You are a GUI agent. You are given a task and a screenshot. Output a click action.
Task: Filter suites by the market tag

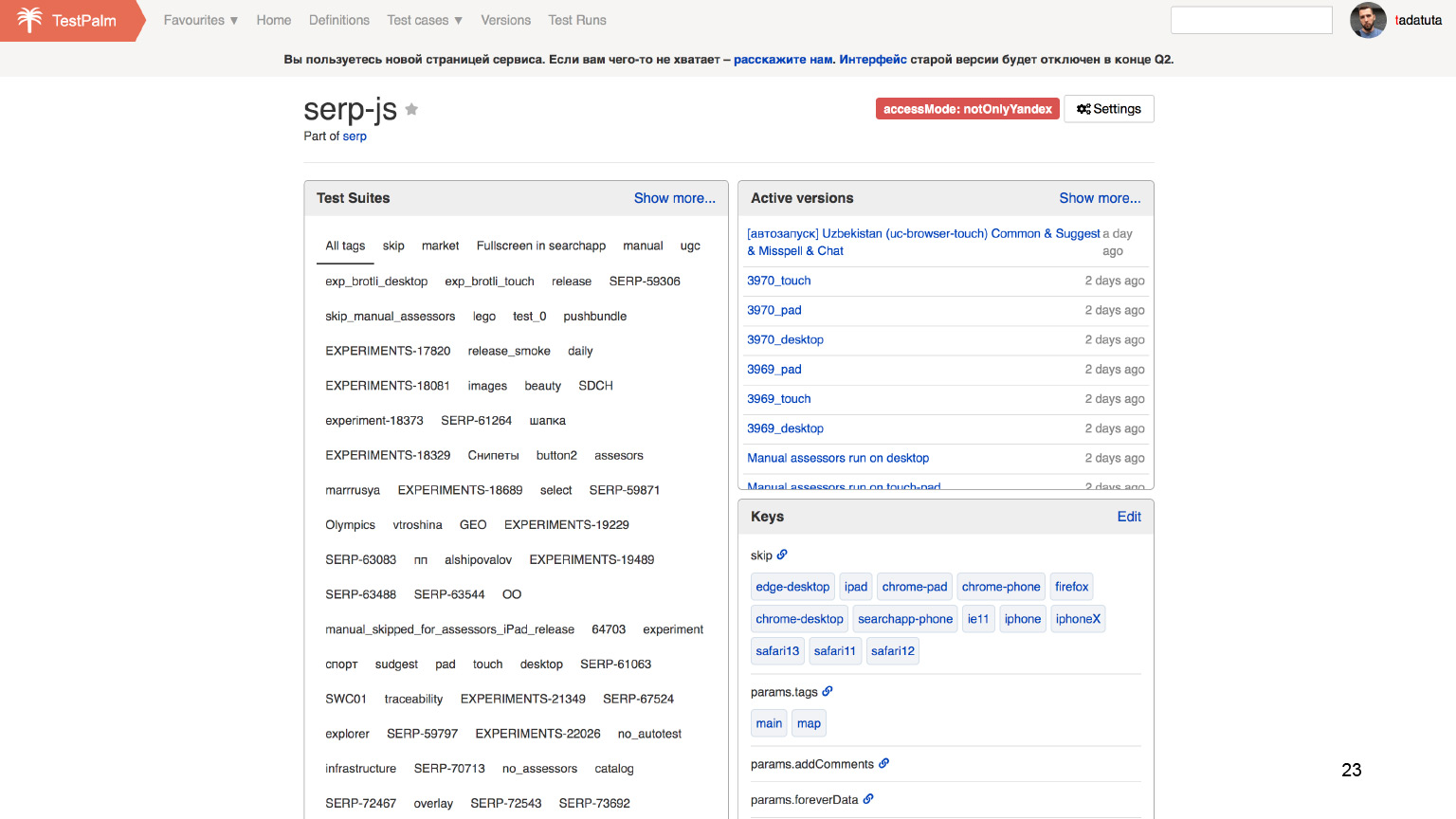(x=441, y=246)
